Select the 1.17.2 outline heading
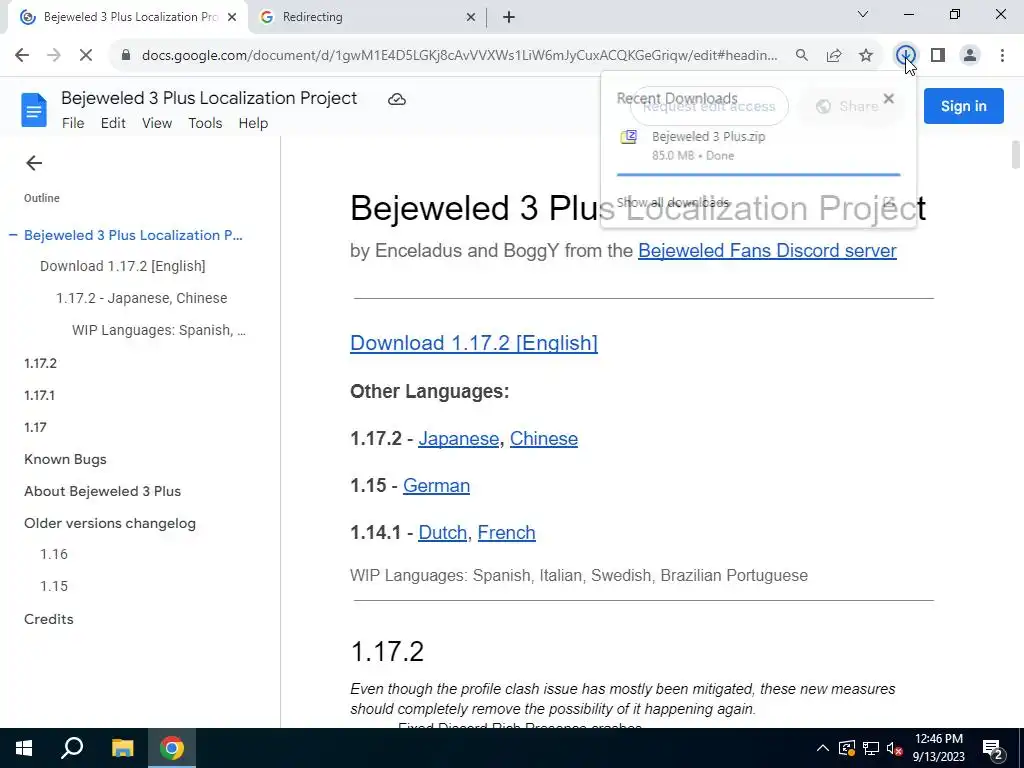1024x768 pixels. 40,363
